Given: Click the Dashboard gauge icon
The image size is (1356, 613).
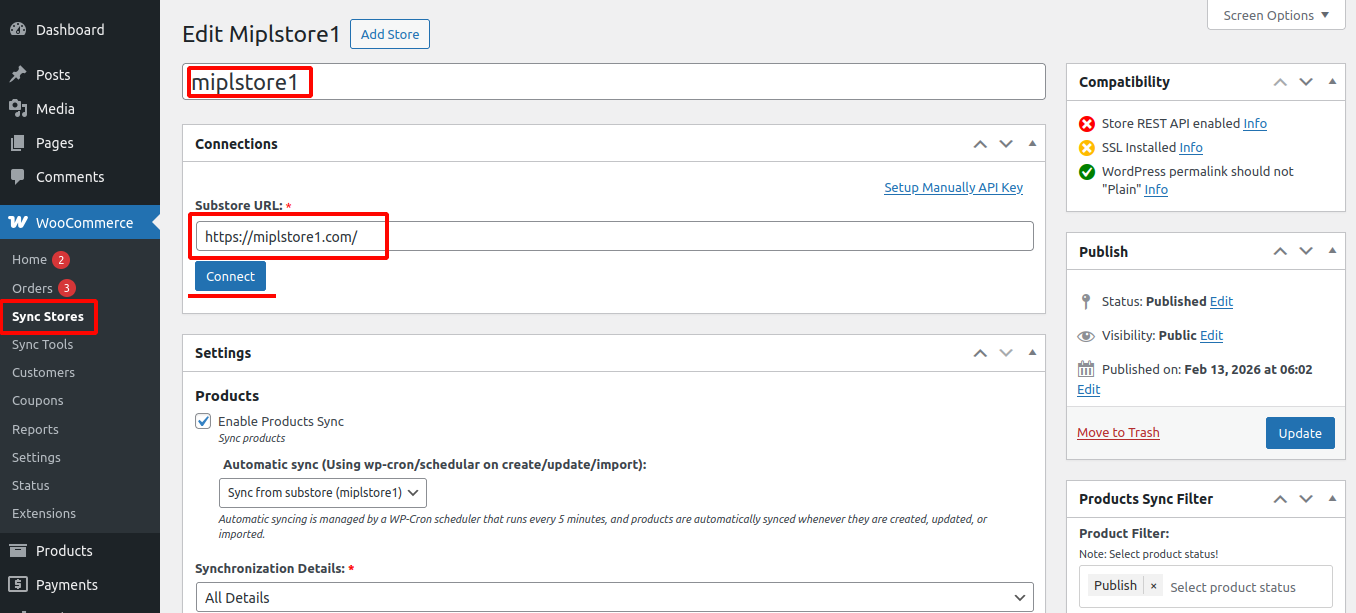Looking at the screenshot, I should click(x=18, y=30).
